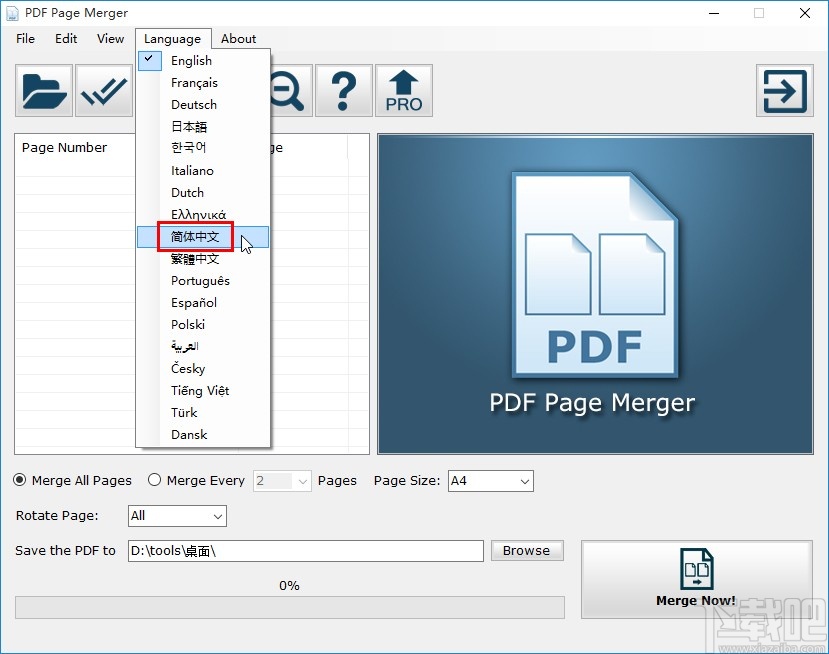This screenshot has width=829, height=654.
Task: Click the Merge Now! button
Action: [x=696, y=579]
